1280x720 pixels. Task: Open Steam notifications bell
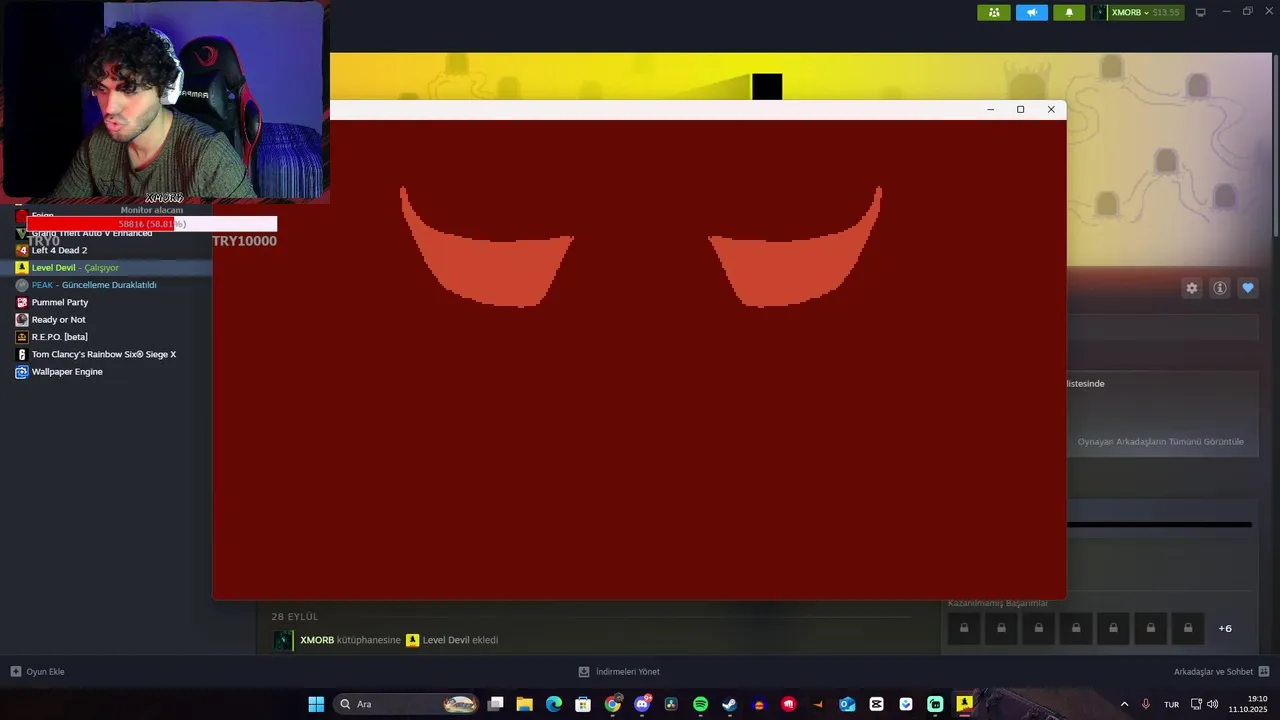[x=1069, y=12]
